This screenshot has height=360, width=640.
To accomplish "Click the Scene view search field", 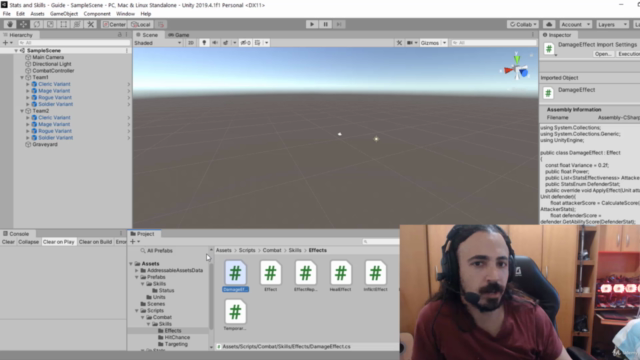I will click(x=493, y=43).
